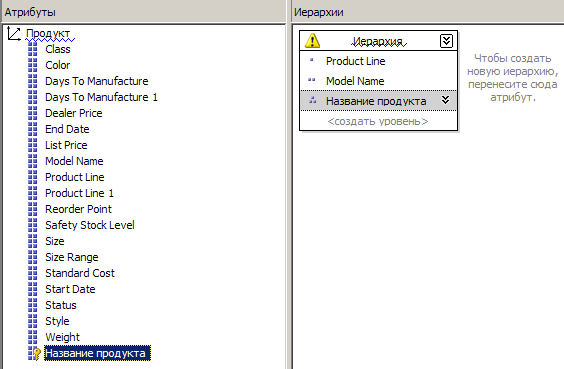Select Model Name level in the hierarchy

click(x=355, y=81)
